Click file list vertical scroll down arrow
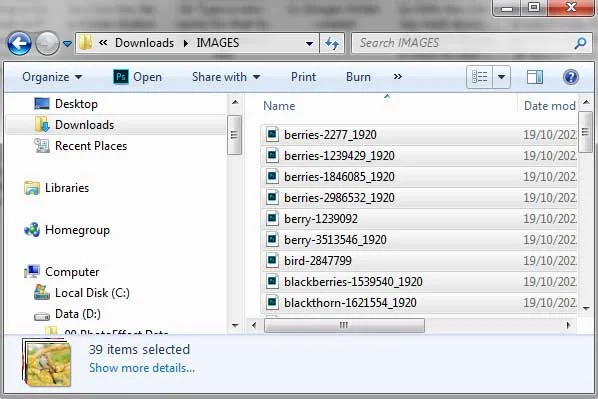Viewport: 598px width, 399px height. click(586, 308)
